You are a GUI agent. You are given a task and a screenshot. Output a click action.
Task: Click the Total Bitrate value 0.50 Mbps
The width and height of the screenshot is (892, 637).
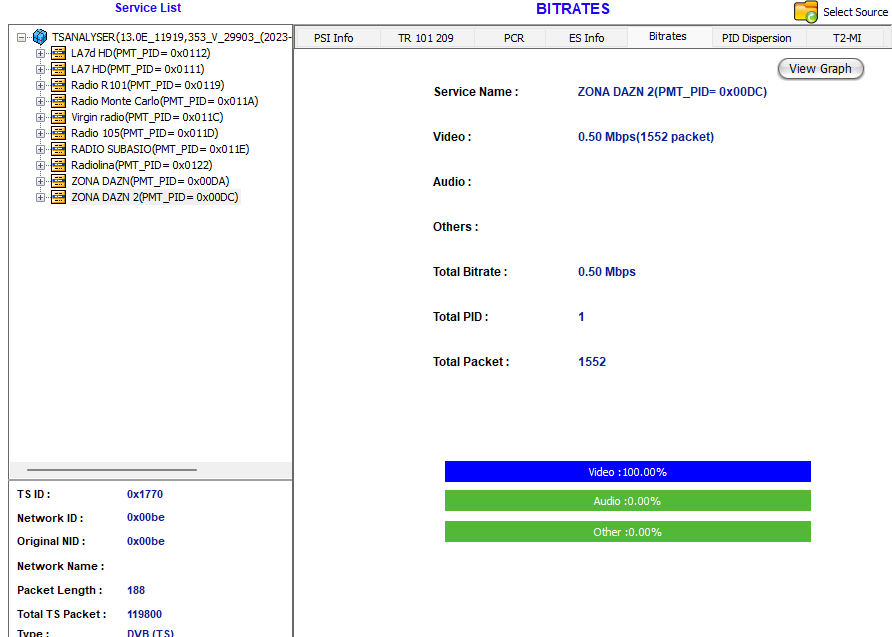[606, 272]
